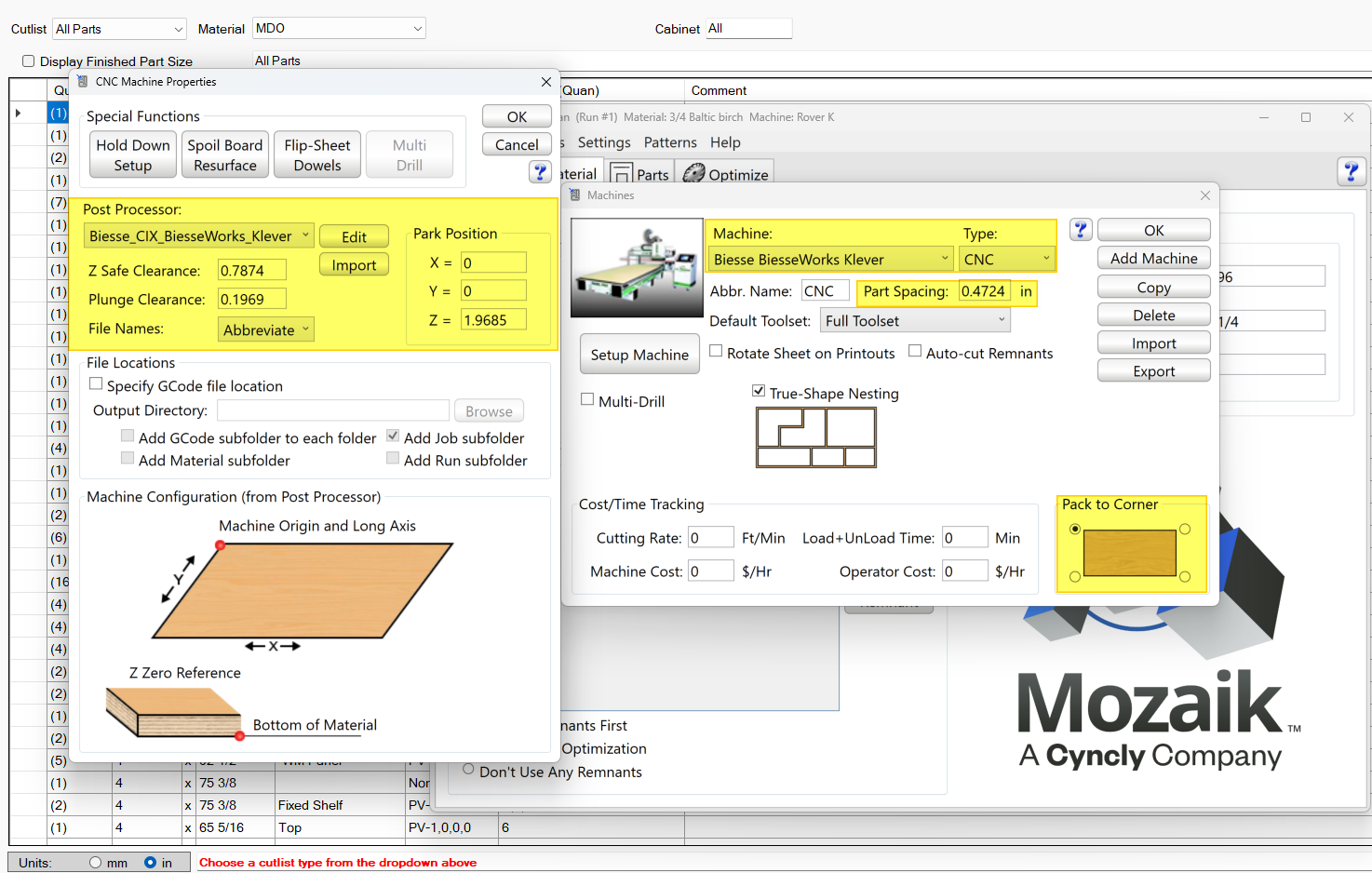Open the Help menu
Screen dimensions: 1372x873
click(725, 142)
